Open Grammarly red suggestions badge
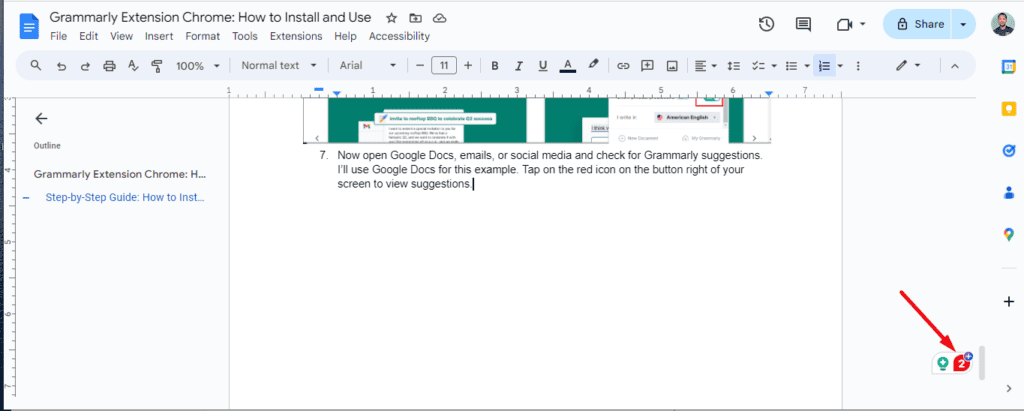The width and height of the screenshot is (1024, 411). 962,363
